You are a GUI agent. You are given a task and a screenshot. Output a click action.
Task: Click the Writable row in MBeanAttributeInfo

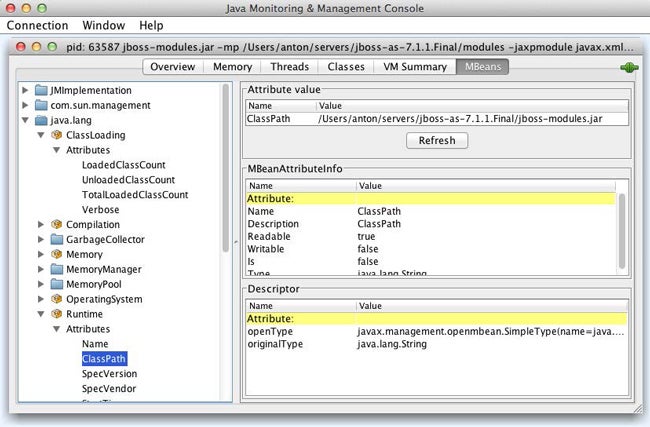coord(431,249)
